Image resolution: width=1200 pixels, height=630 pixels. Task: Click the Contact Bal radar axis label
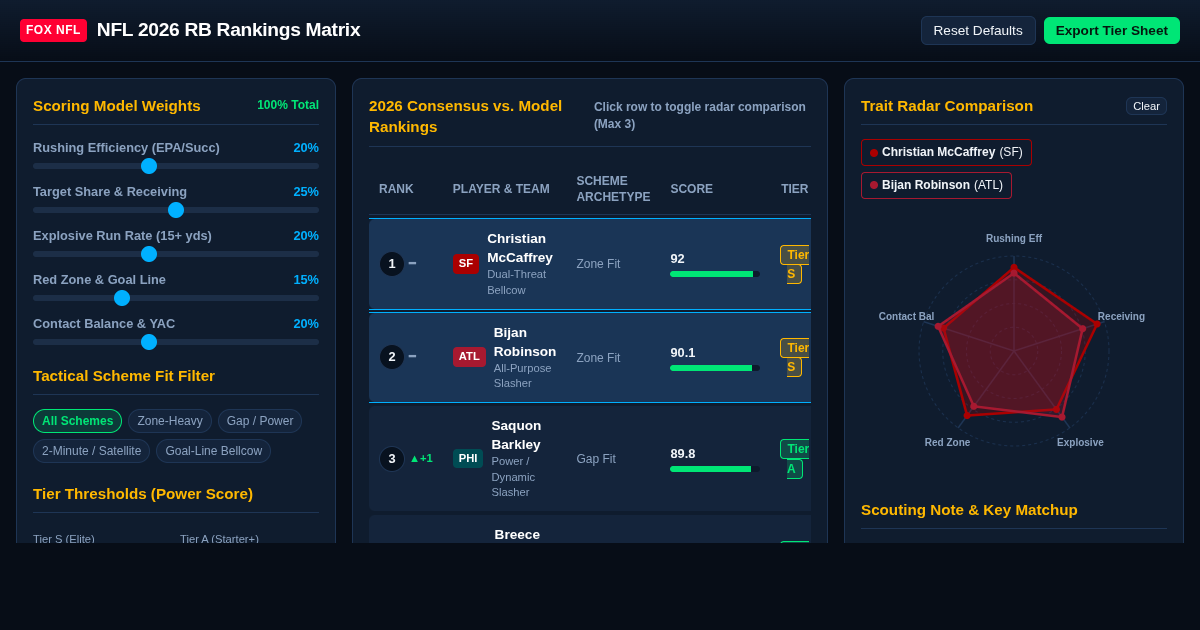coord(906,317)
